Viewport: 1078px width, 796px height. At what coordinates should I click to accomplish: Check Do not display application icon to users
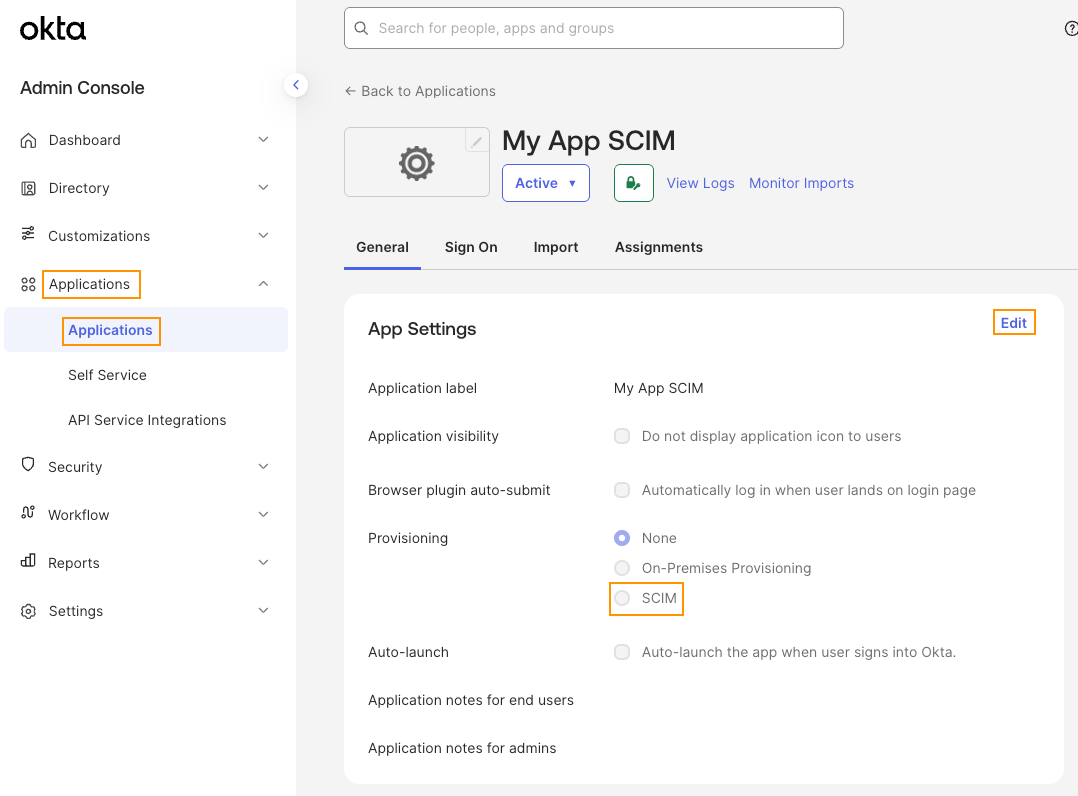tap(622, 436)
